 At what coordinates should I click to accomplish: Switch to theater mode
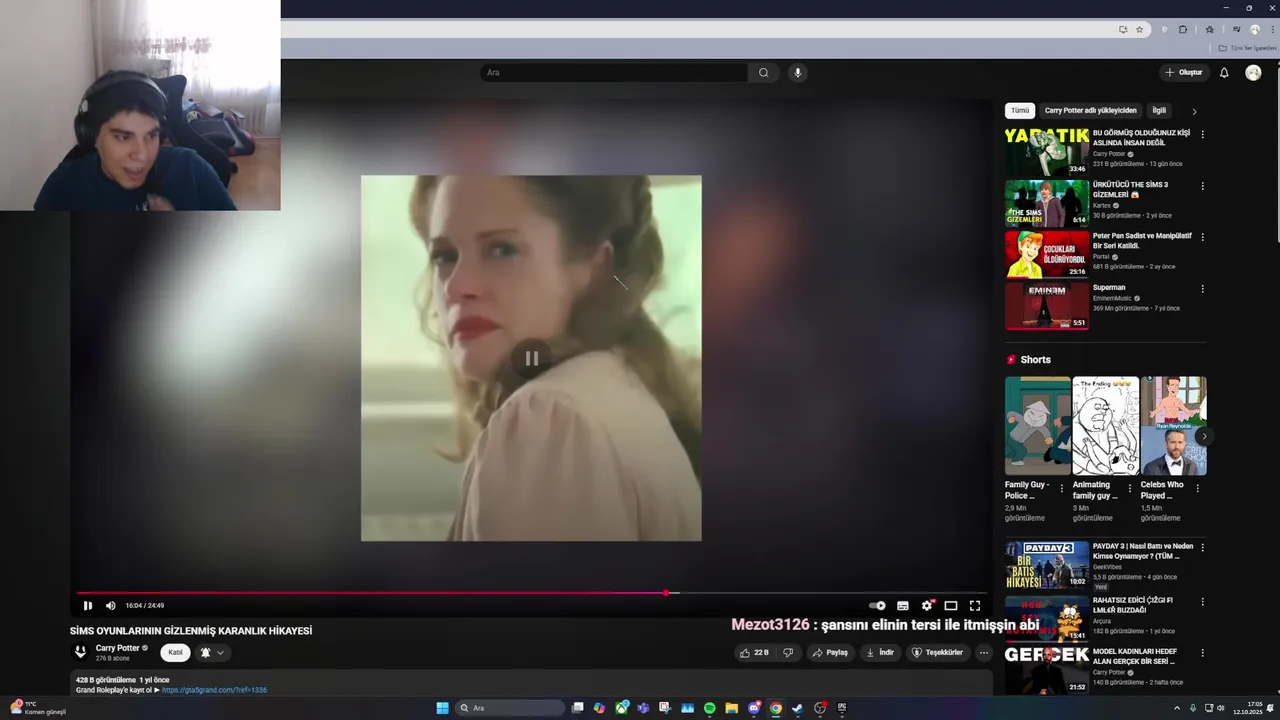click(951, 605)
